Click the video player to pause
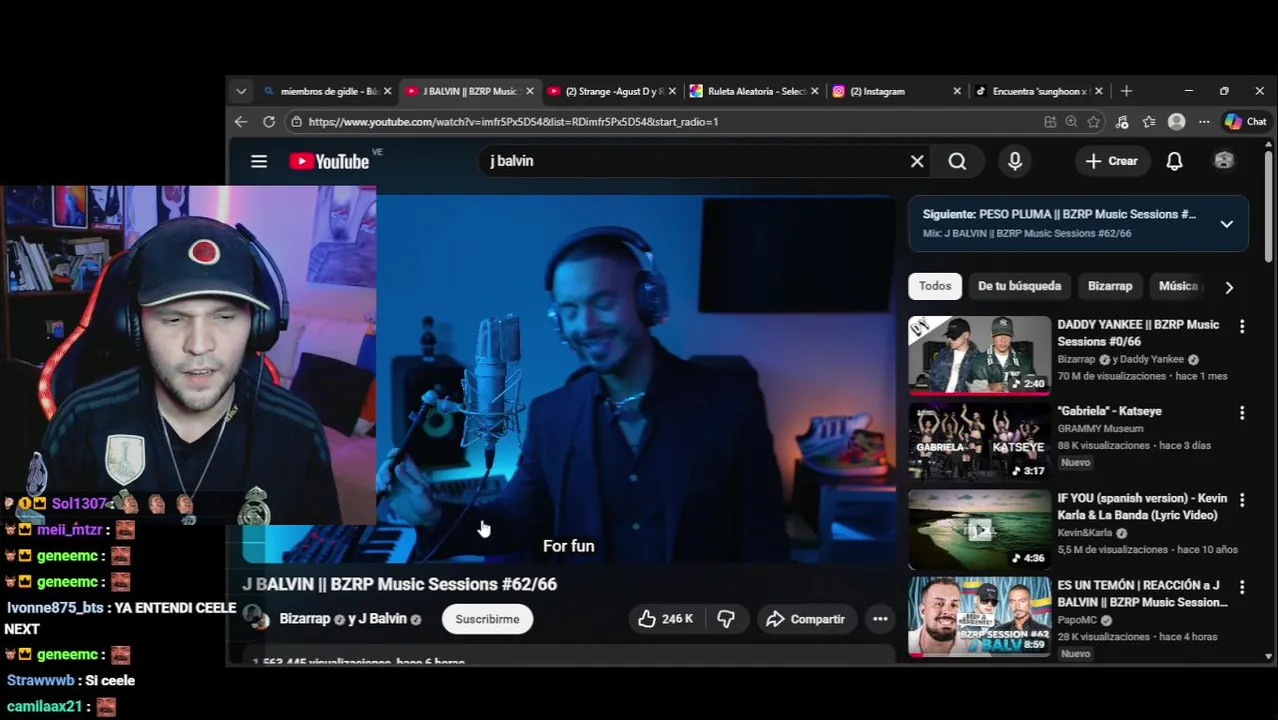1278x720 pixels. click(636, 380)
